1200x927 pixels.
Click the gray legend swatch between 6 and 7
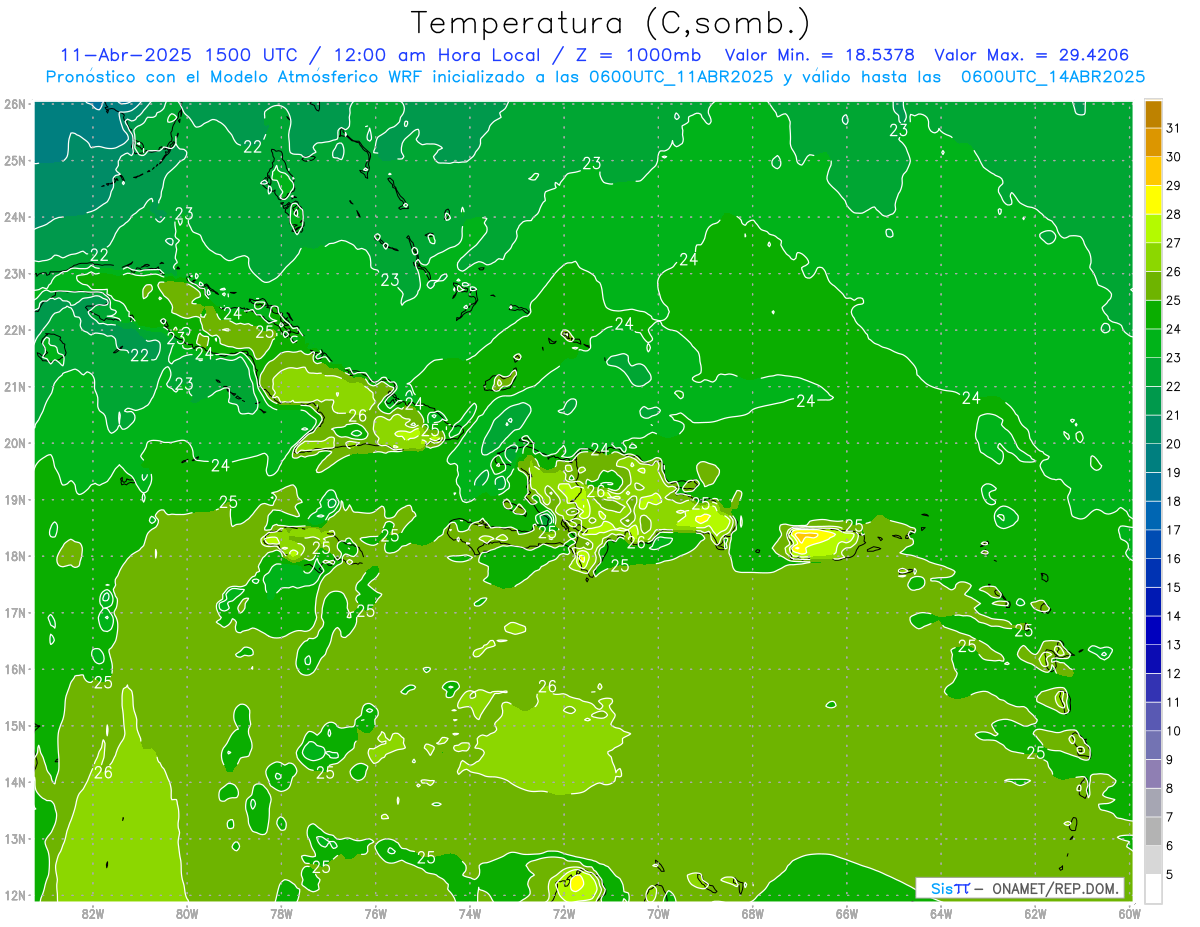click(1153, 831)
